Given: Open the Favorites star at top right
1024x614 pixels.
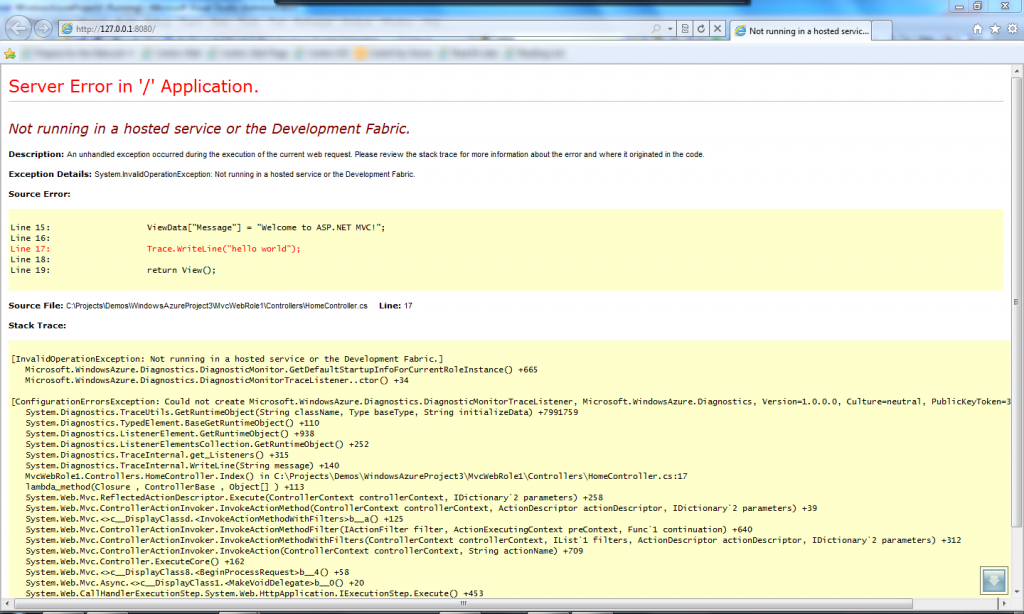Looking at the screenshot, I should point(993,30).
